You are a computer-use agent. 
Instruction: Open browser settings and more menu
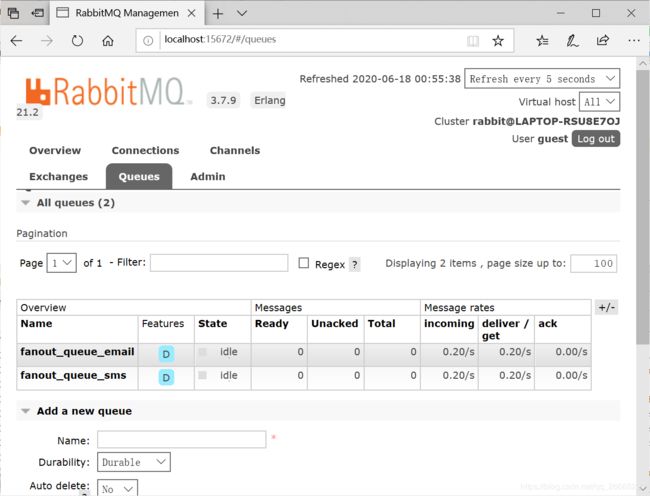[634, 41]
